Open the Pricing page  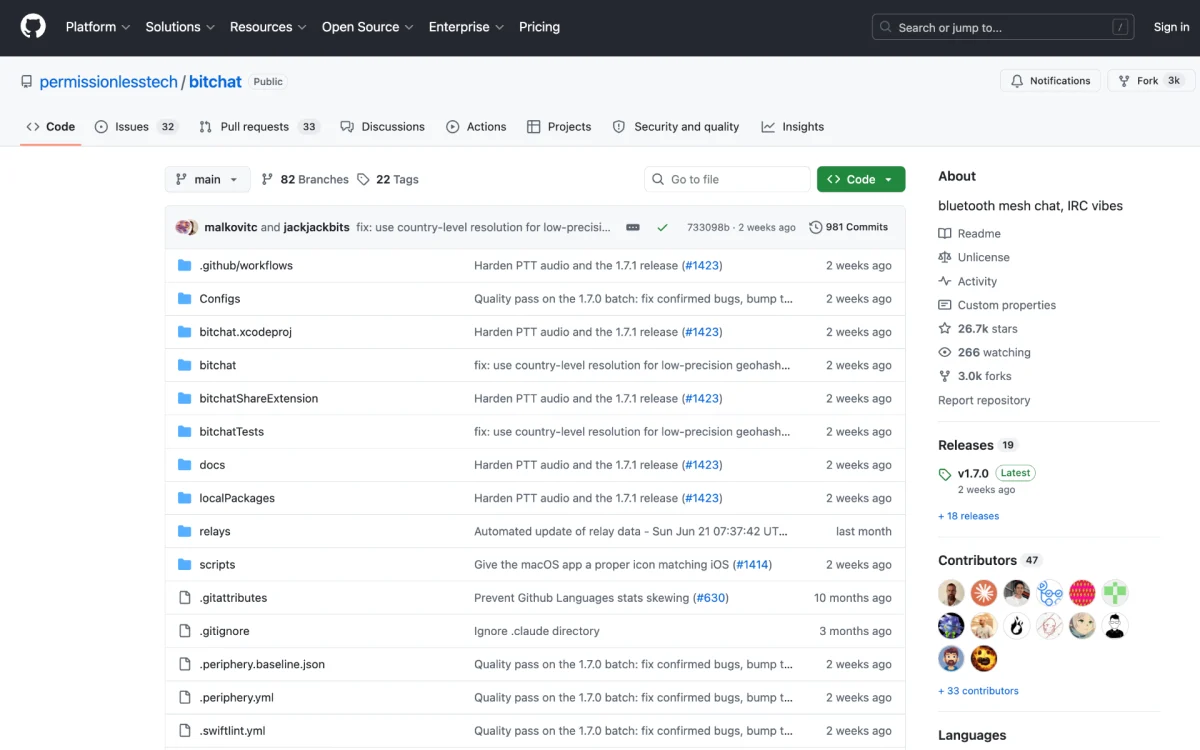(539, 27)
